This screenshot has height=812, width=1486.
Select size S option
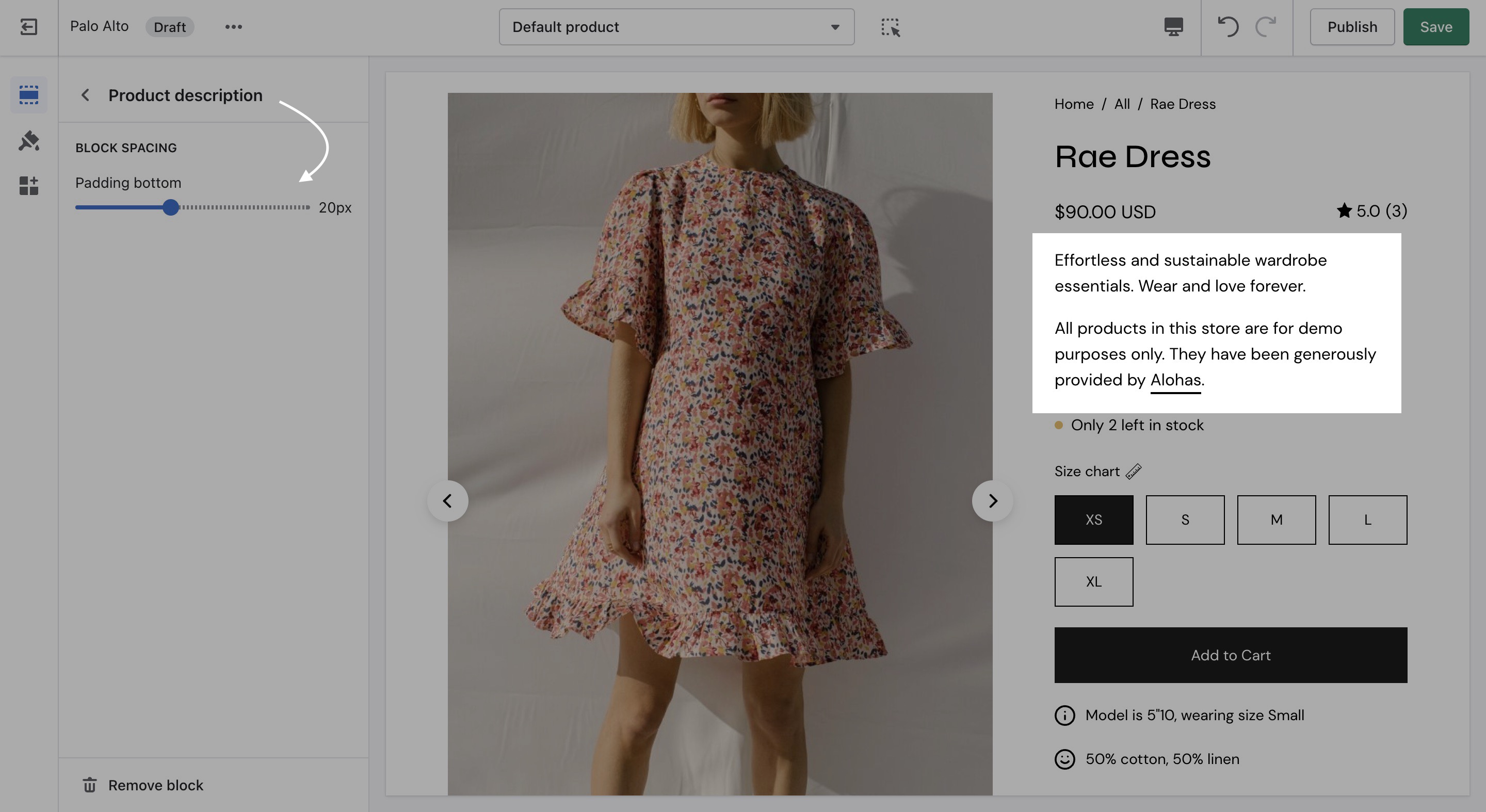tap(1184, 519)
